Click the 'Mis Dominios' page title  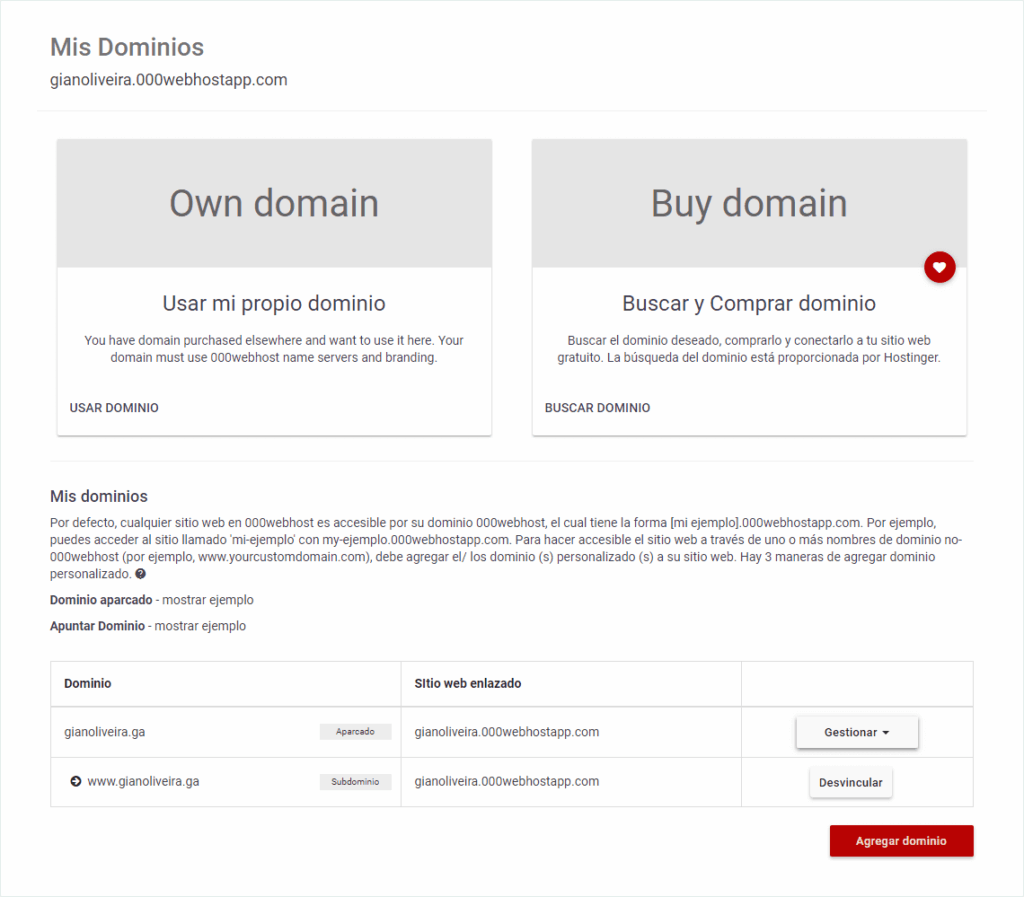pyautogui.click(x=127, y=47)
